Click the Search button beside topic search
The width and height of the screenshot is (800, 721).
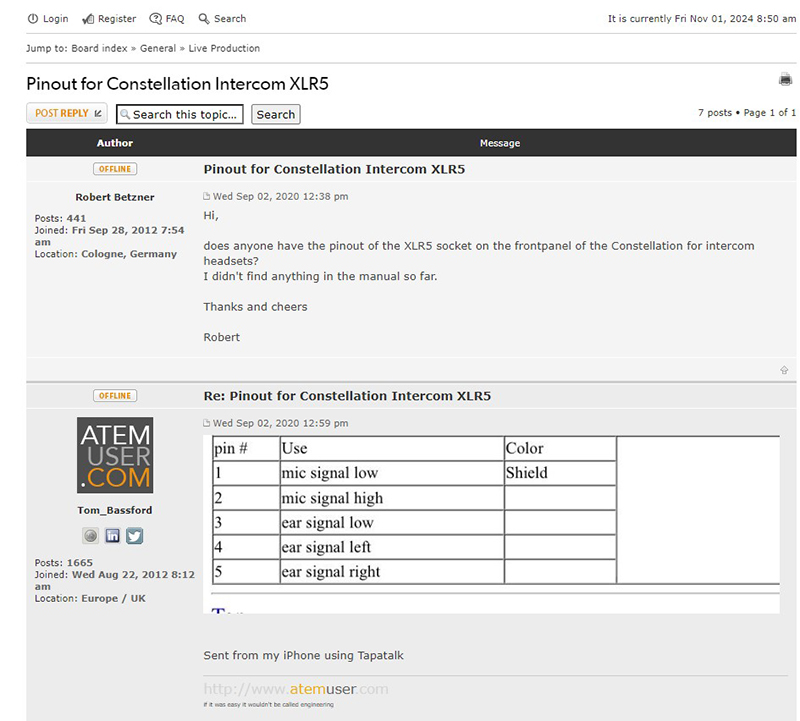pyautogui.click(x=275, y=115)
